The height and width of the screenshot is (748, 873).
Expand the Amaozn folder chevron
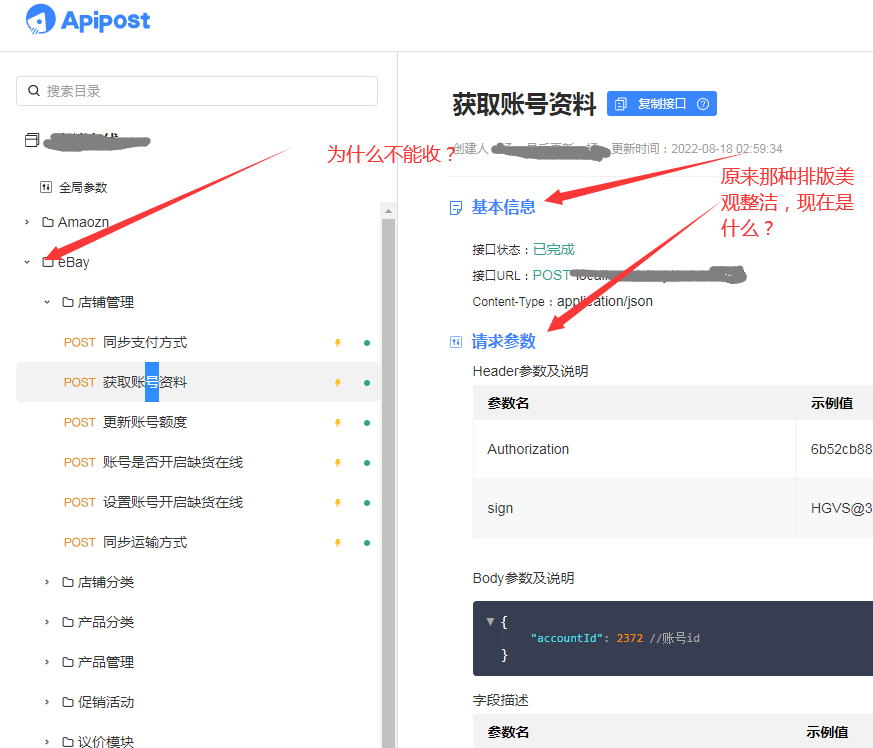point(27,222)
